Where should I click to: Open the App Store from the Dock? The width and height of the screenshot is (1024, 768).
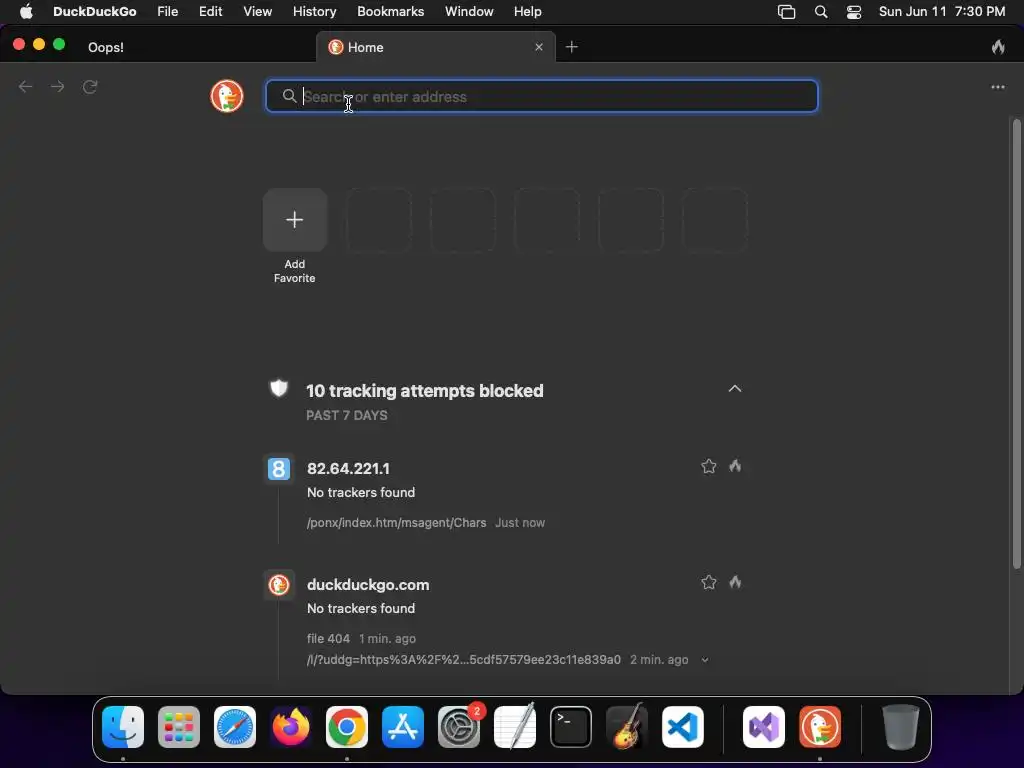click(403, 727)
